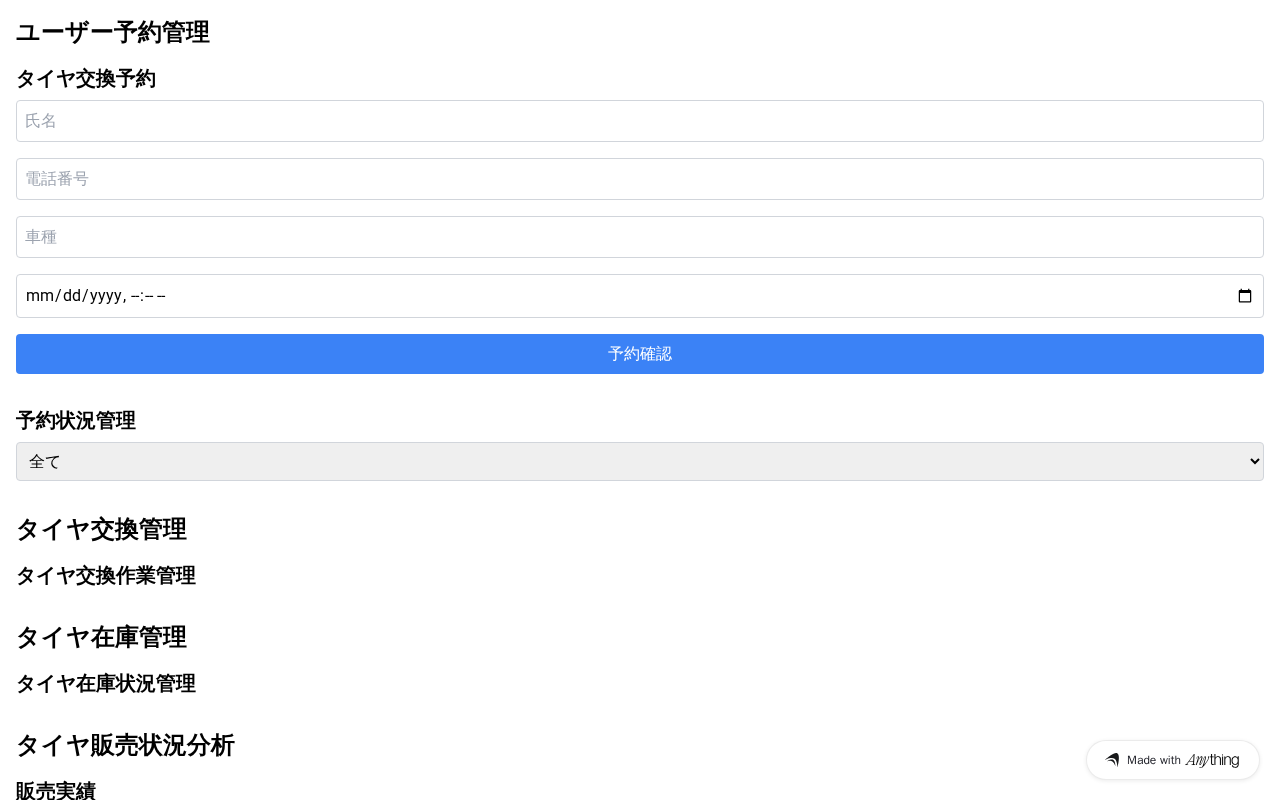
Task: Select the 車種 vehicle type field
Action: pos(640,237)
